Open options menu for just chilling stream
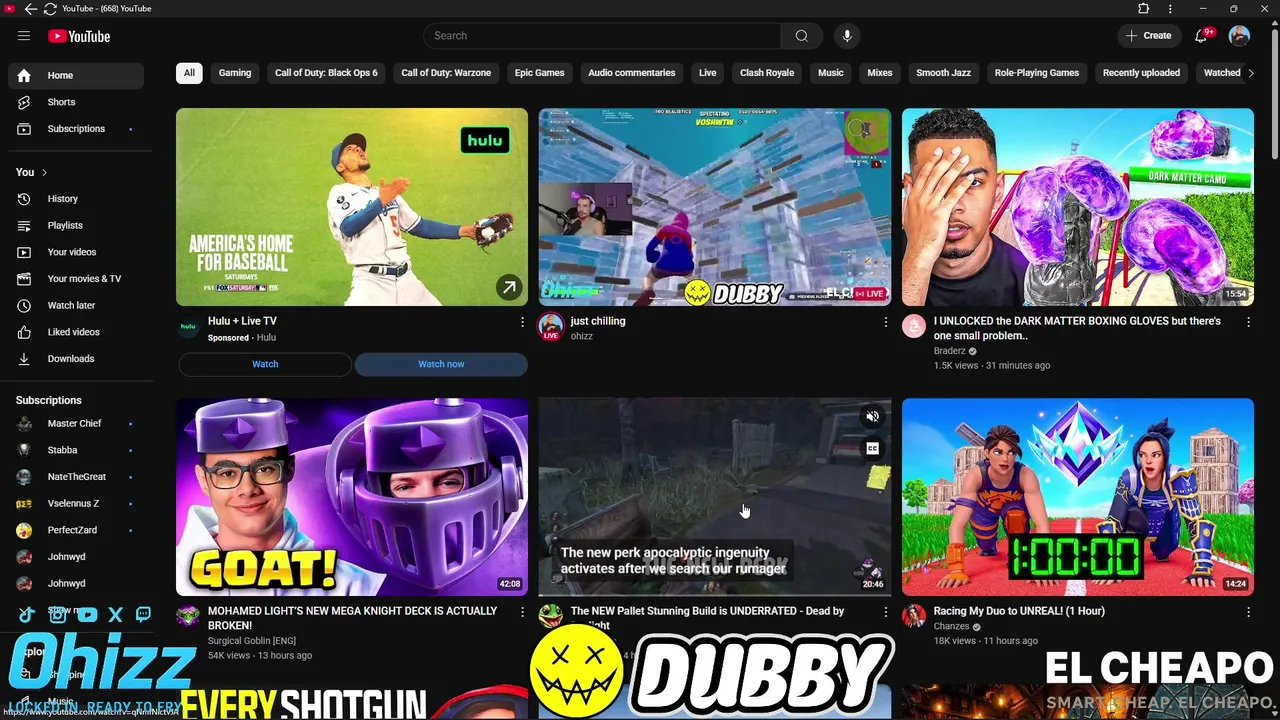Screen dimensions: 1280x720 coord(885,322)
